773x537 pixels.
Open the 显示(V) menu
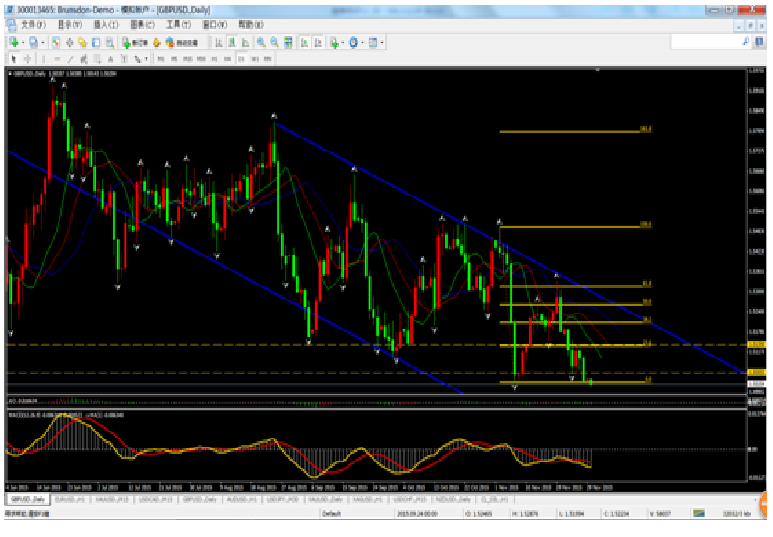coord(70,25)
